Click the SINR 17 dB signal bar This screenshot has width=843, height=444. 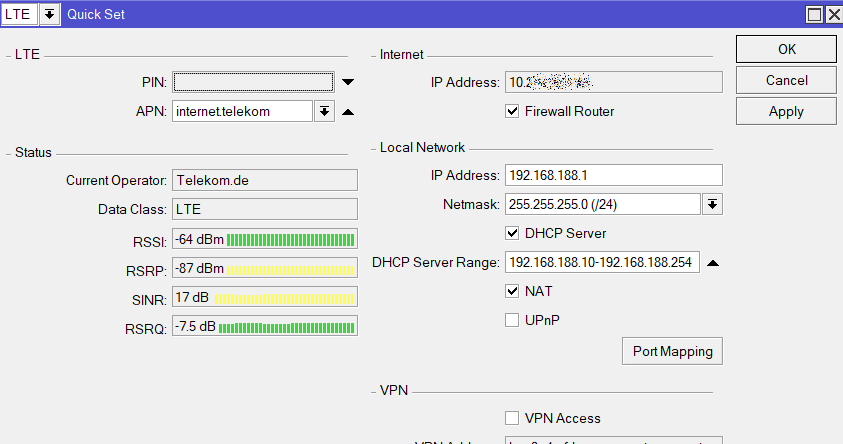point(265,297)
